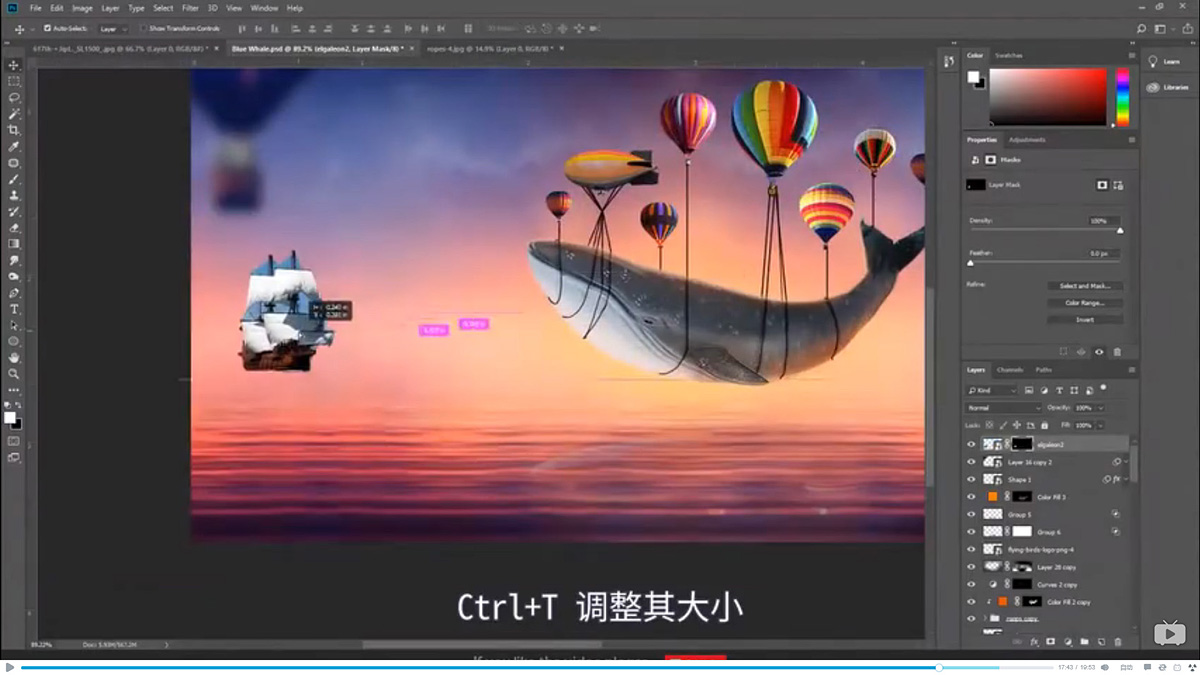This screenshot has width=1200, height=675.
Task: Click the Select and Mask button
Action: pos(1086,285)
